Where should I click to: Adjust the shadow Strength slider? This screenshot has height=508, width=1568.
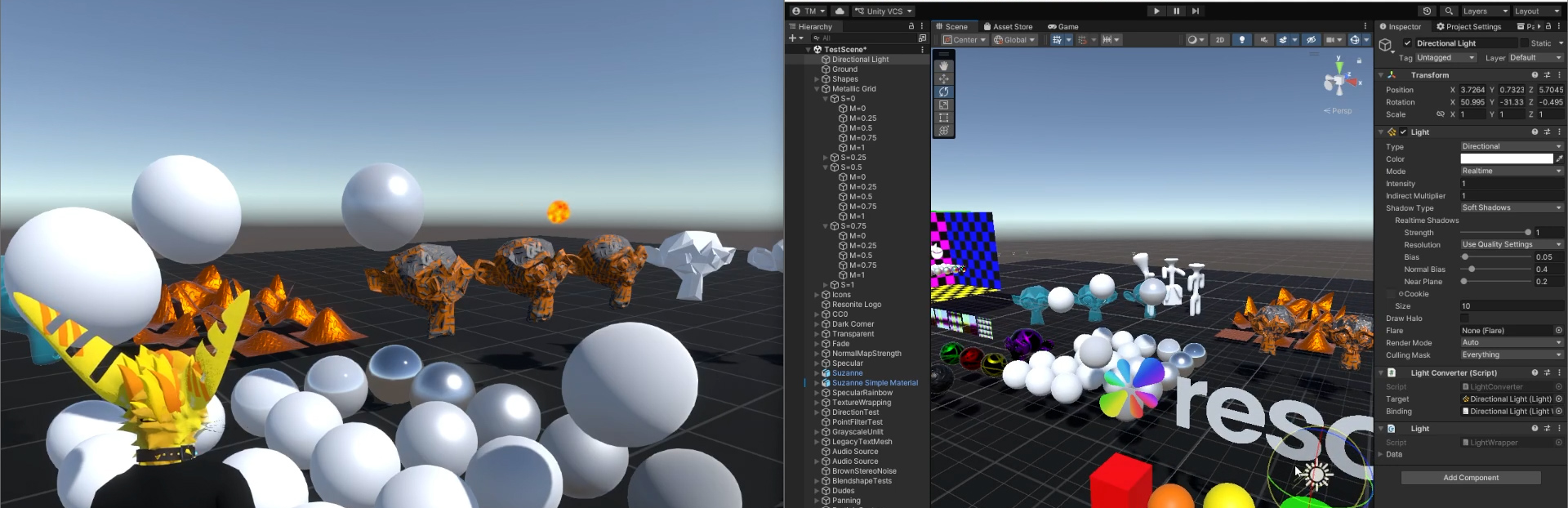click(1496, 233)
